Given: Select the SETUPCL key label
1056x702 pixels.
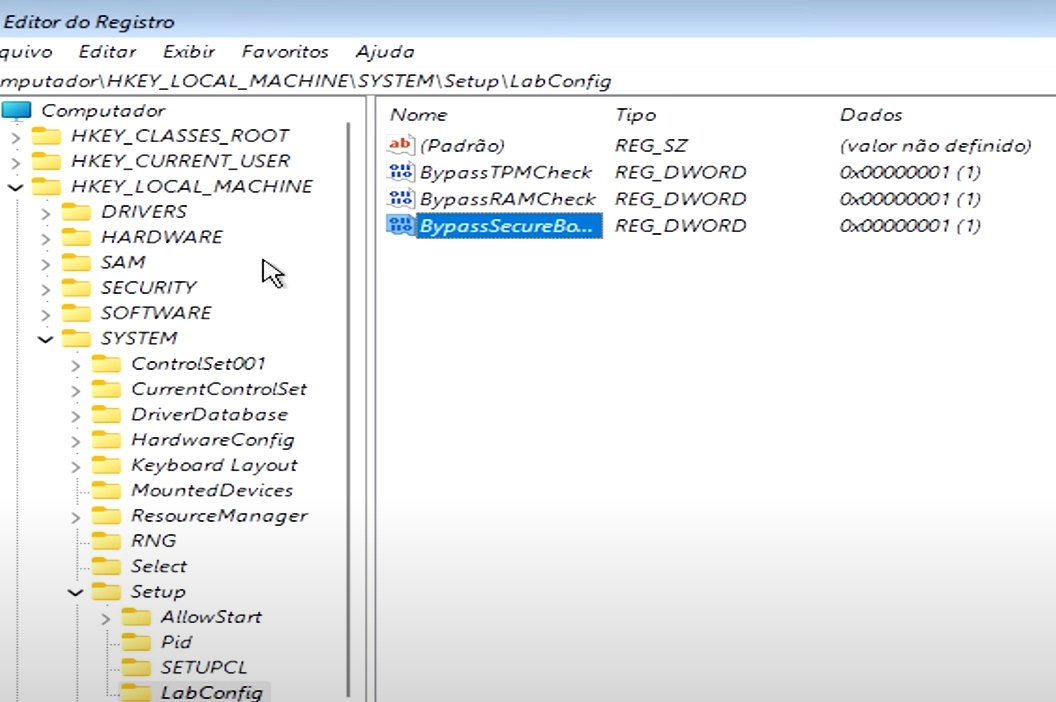Looking at the screenshot, I should pos(203,668).
